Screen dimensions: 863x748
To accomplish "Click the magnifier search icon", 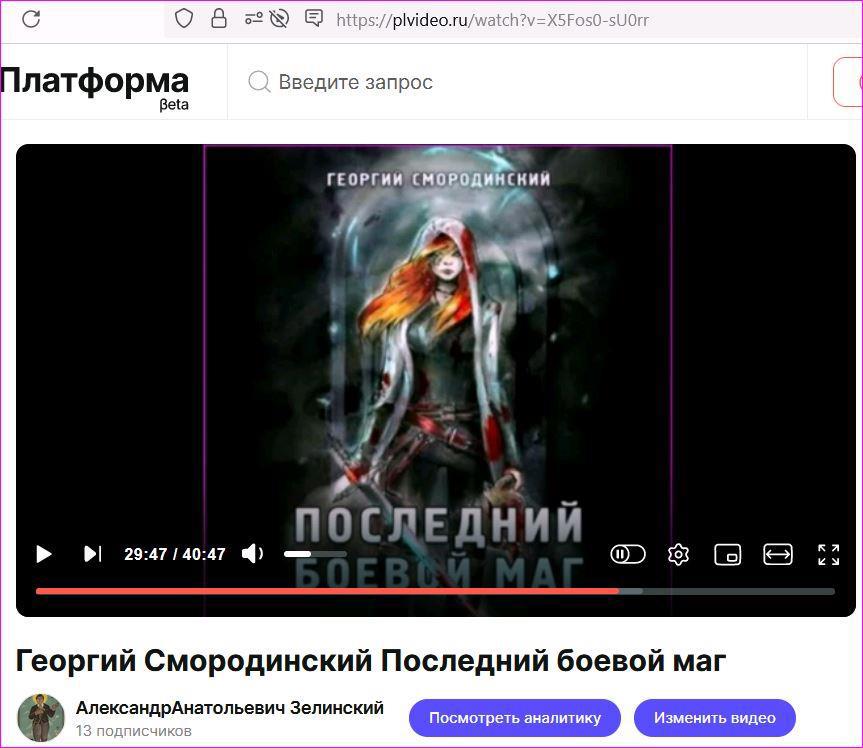I will [x=259, y=81].
